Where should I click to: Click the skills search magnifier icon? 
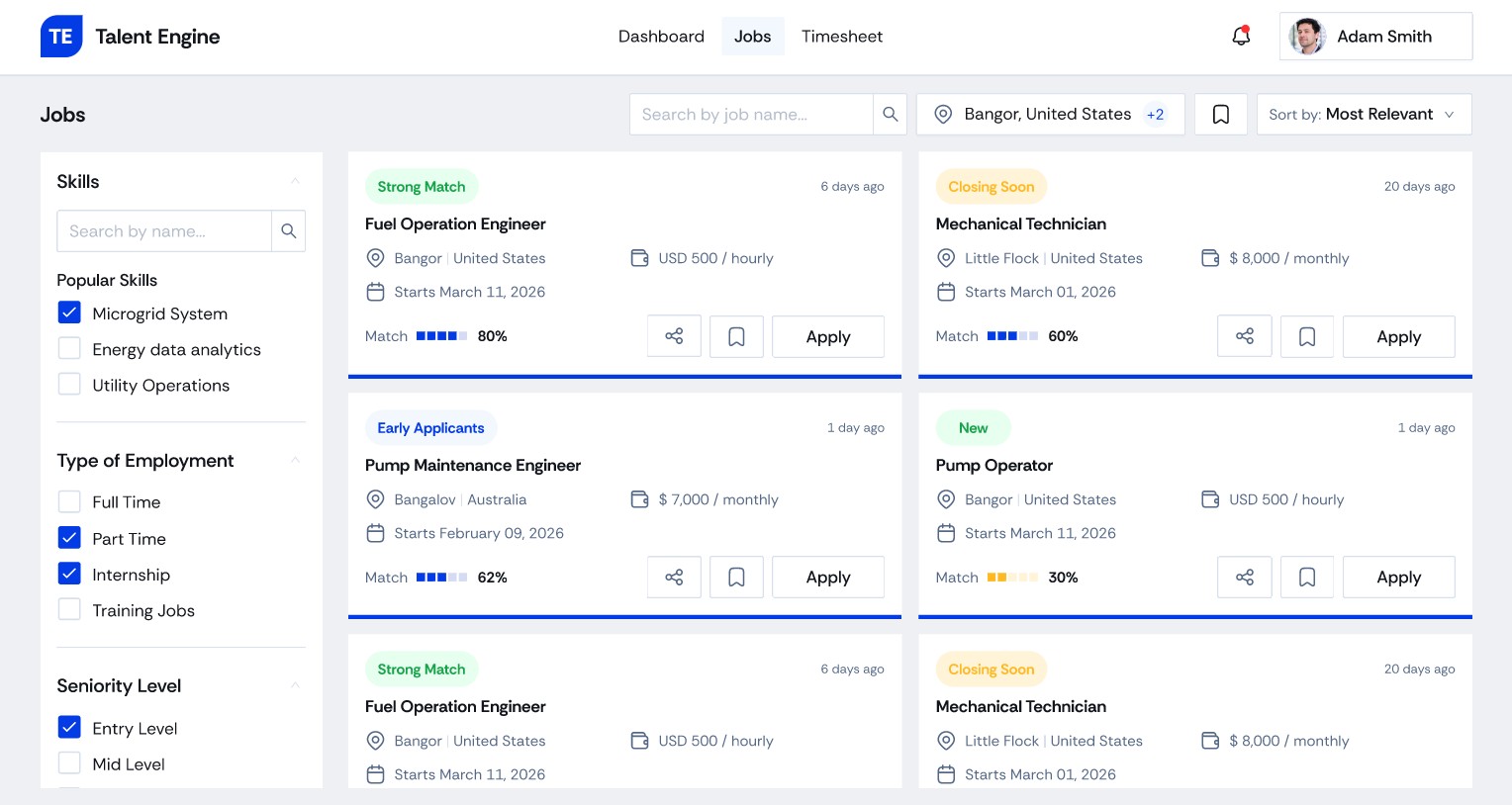tap(289, 231)
